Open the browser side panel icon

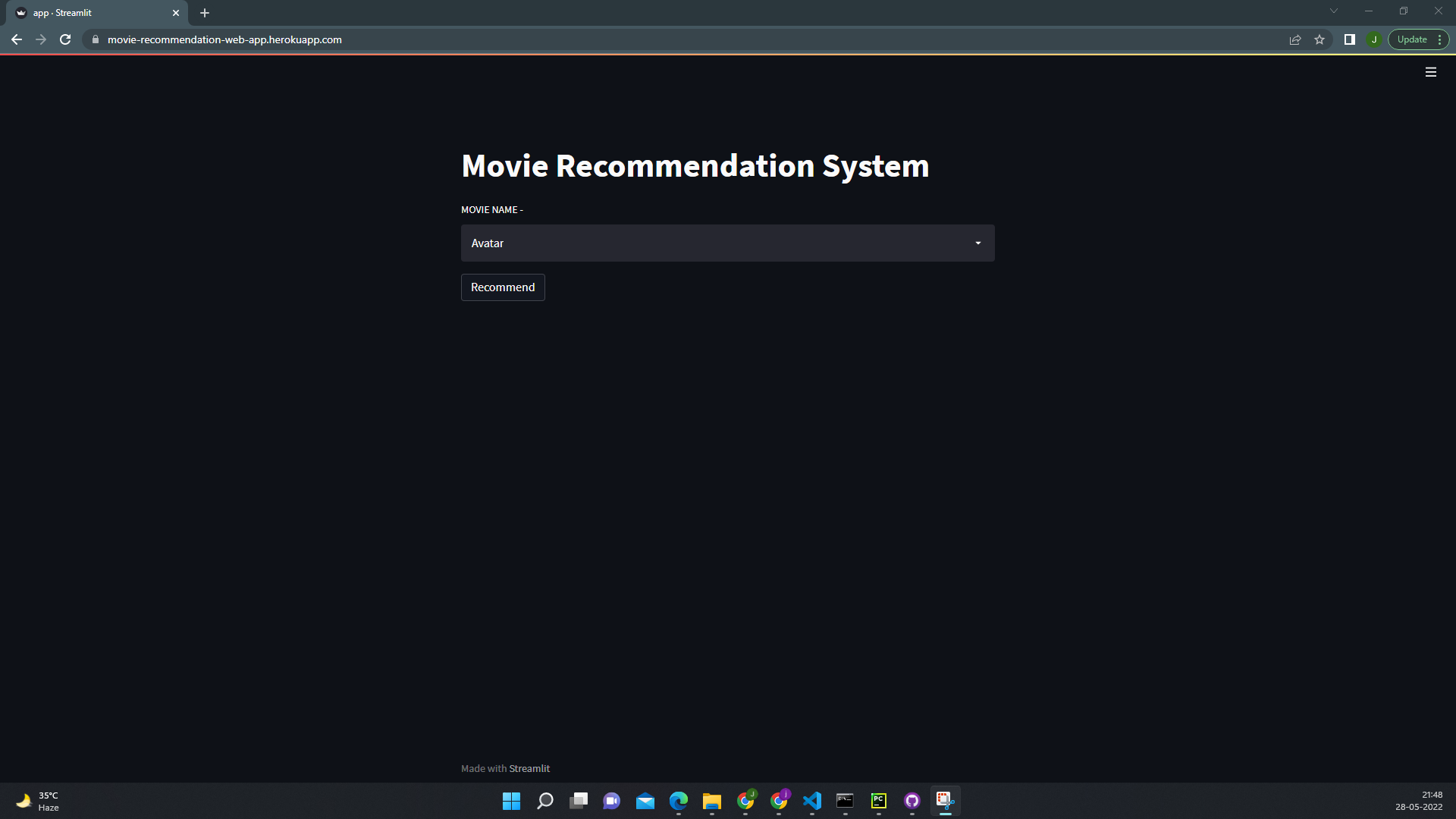coord(1350,39)
